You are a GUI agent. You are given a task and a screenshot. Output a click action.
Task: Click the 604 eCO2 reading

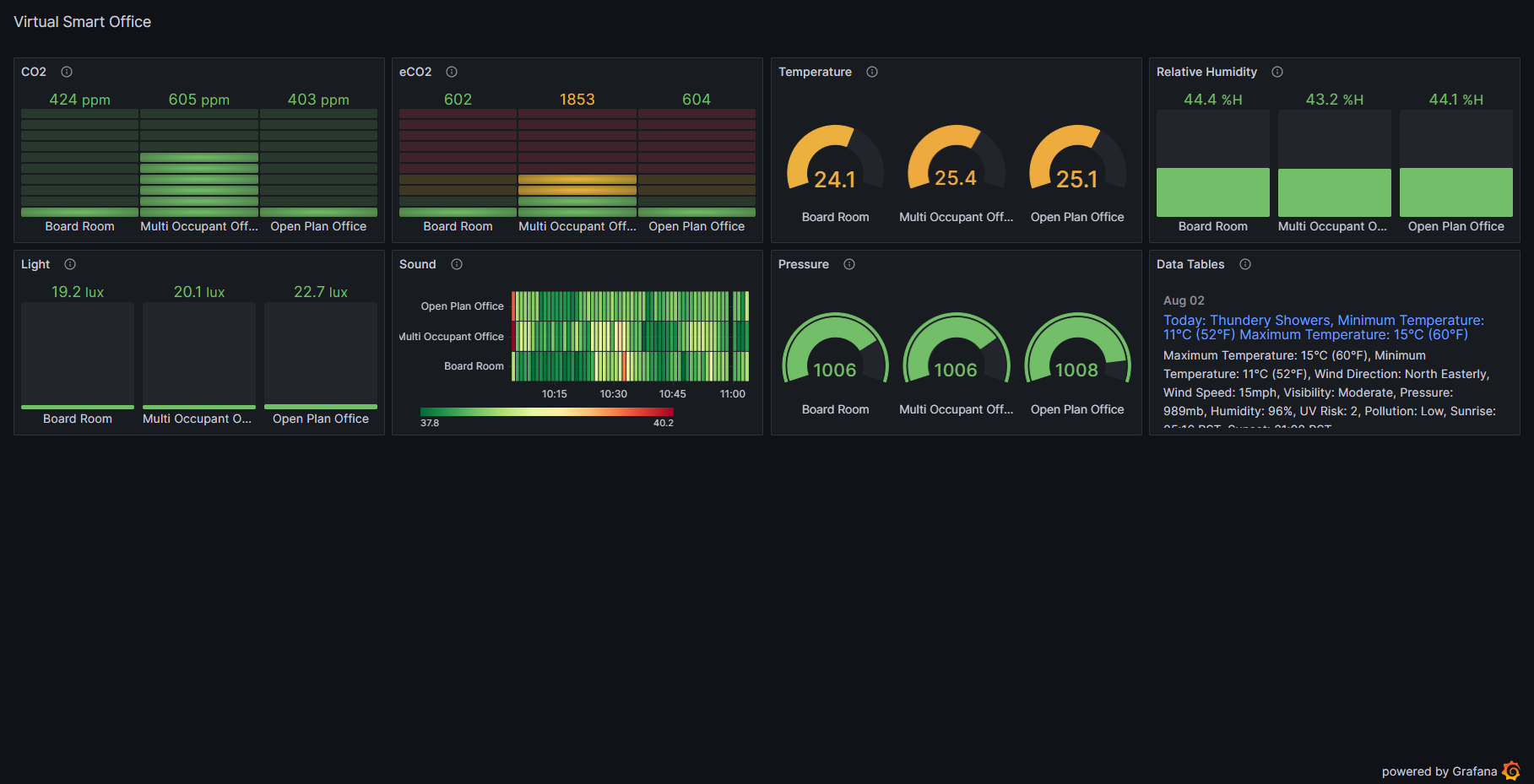pos(697,100)
